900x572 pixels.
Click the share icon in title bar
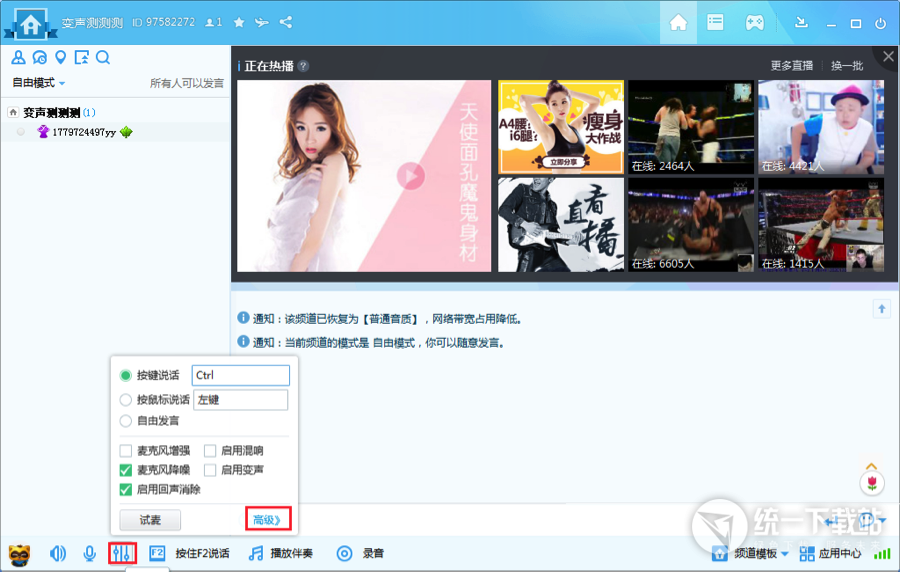coord(286,22)
